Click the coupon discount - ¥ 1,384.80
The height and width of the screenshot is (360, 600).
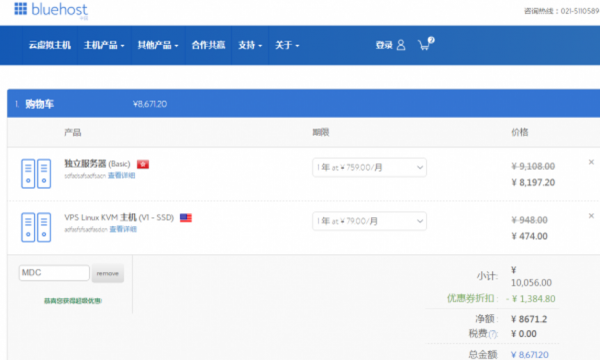click(x=531, y=298)
